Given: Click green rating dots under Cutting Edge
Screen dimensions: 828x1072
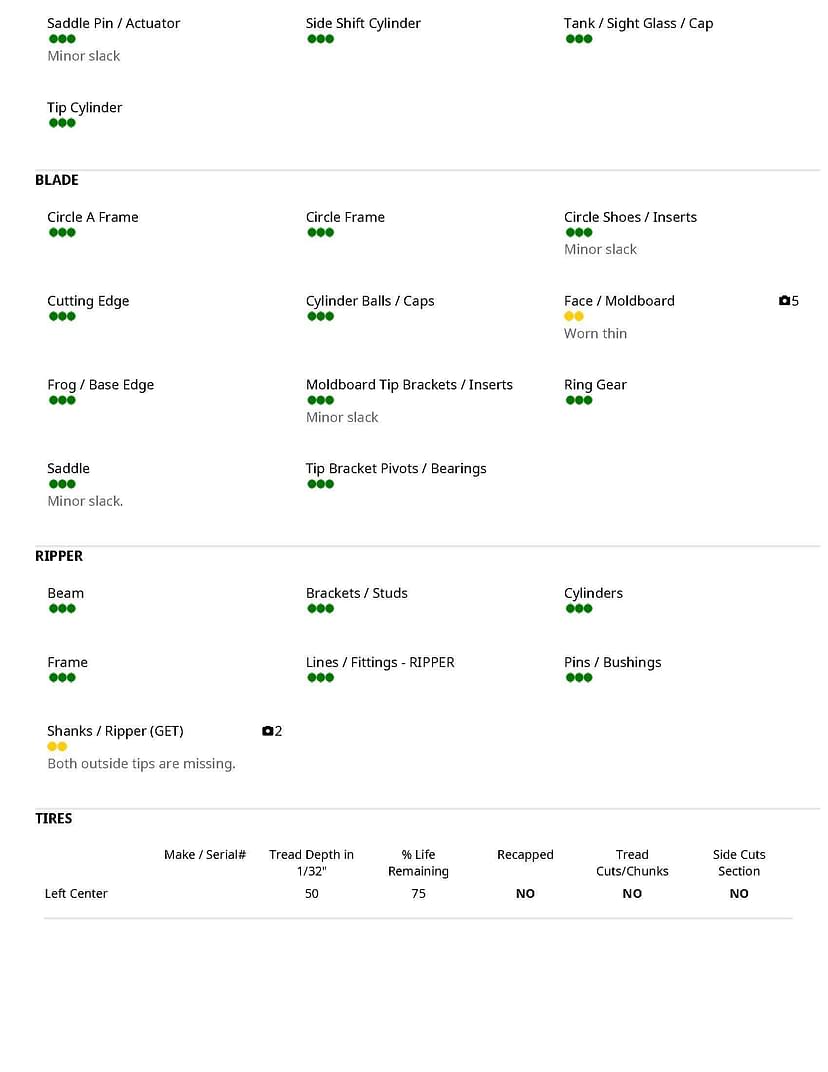Looking at the screenshot, I should [62, 316].
